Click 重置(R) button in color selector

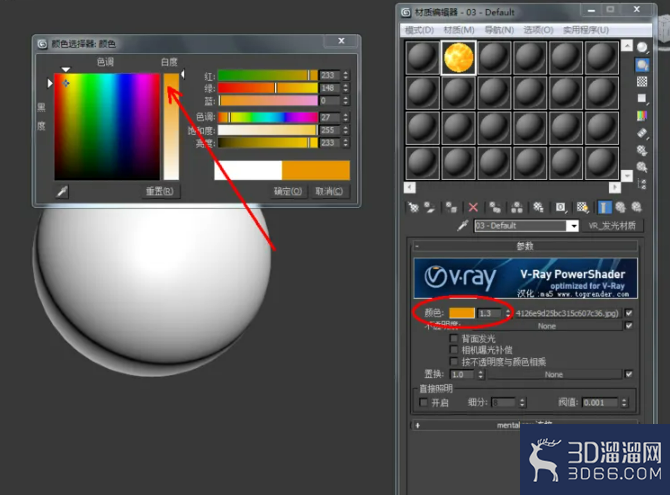159,191
